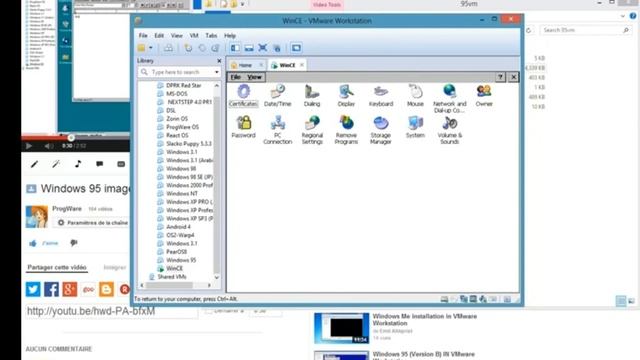Open the Intégrer tab
The image size is (640, 360).
115,267
